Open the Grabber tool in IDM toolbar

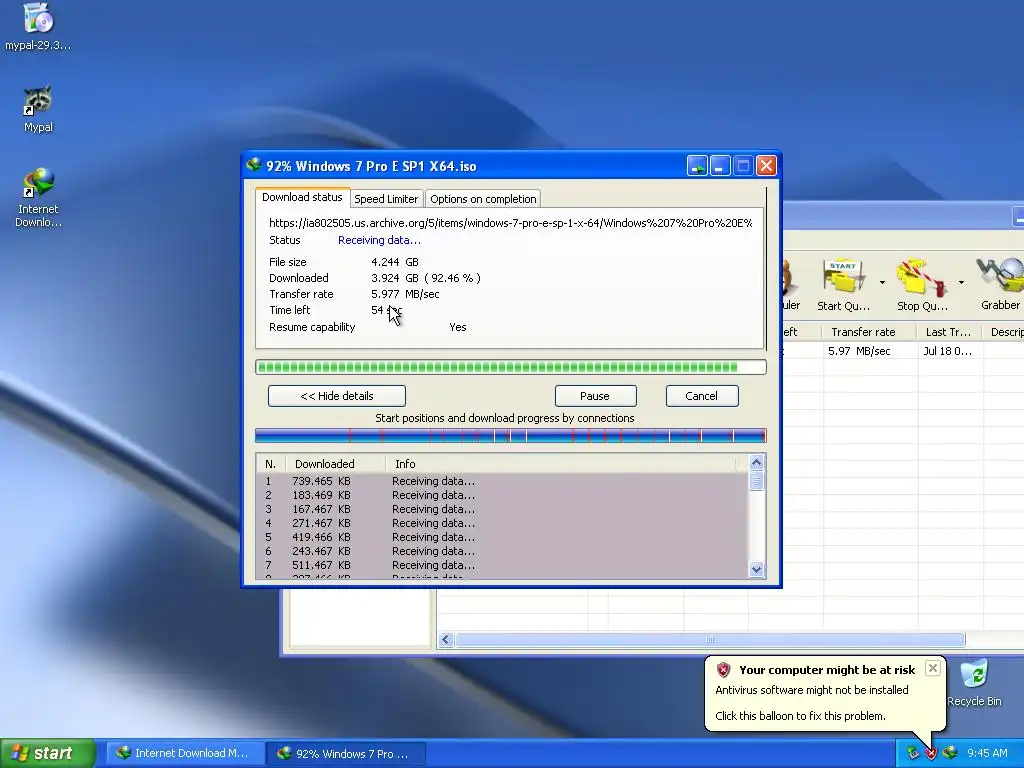[1000, 285]
